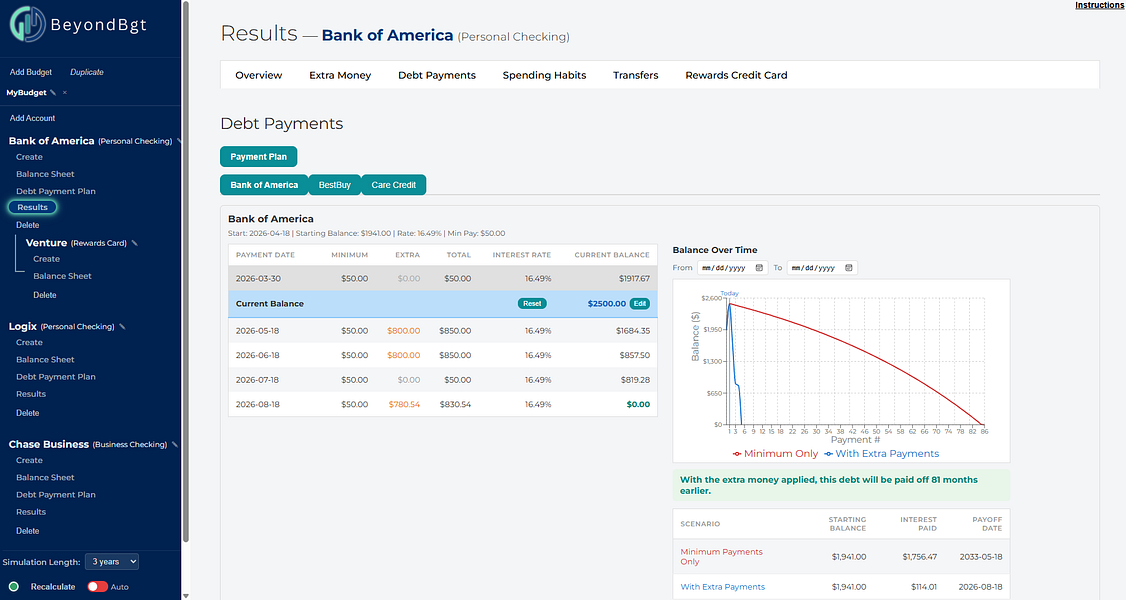Open the Simulation Length dropdown
Screen dimensions: 1126x600
(111, 561)
